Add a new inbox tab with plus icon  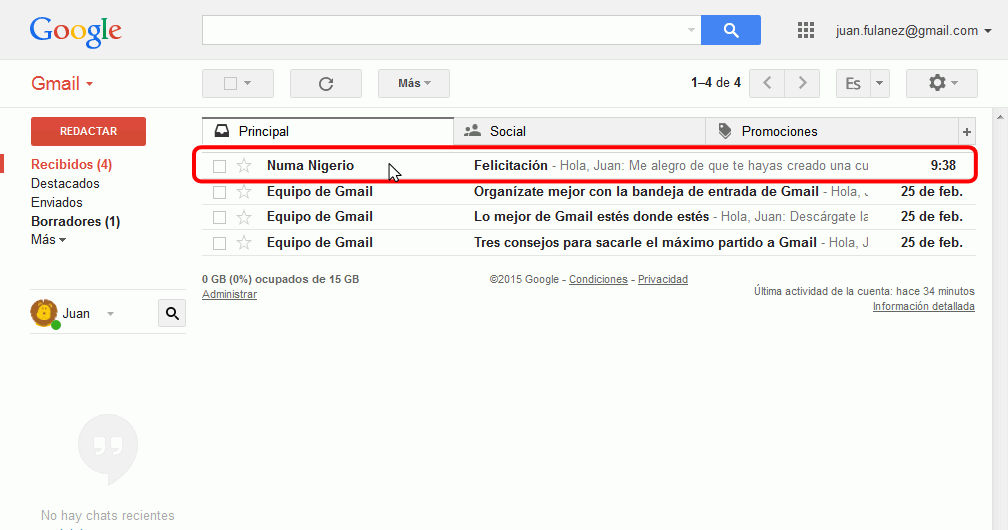pyautogui.click(x=967, y=132)
